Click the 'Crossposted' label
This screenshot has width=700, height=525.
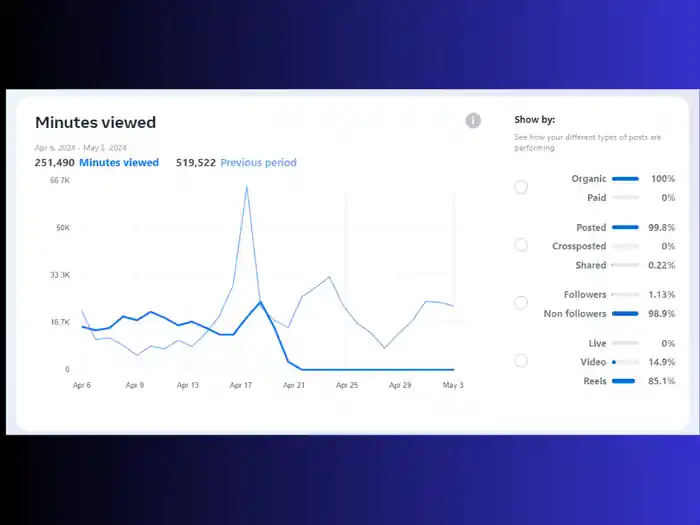579,246
